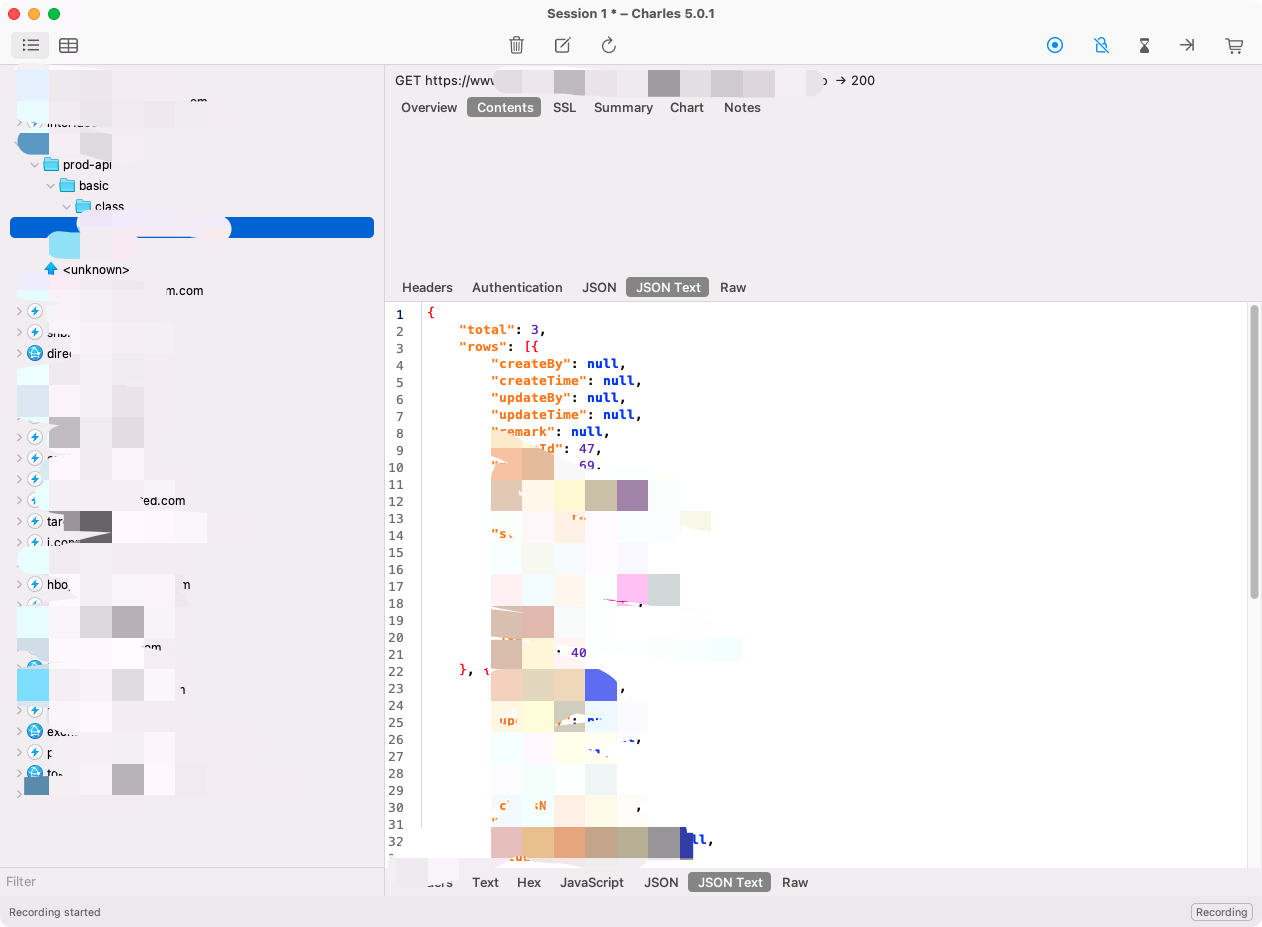Click the globe icon beside the 'direc' host
The height and width of the screenshot is (927, 1262).
point(35,353)
